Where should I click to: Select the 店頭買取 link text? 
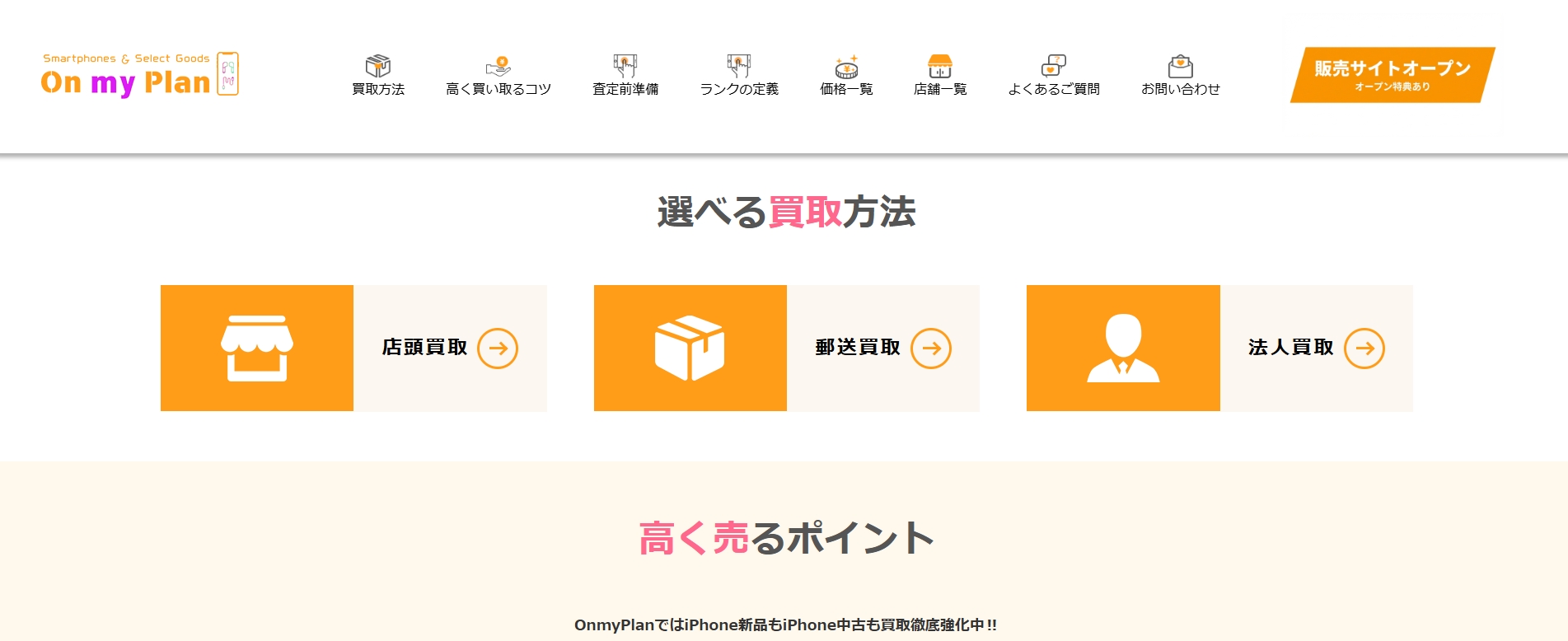tap(424, 348)
